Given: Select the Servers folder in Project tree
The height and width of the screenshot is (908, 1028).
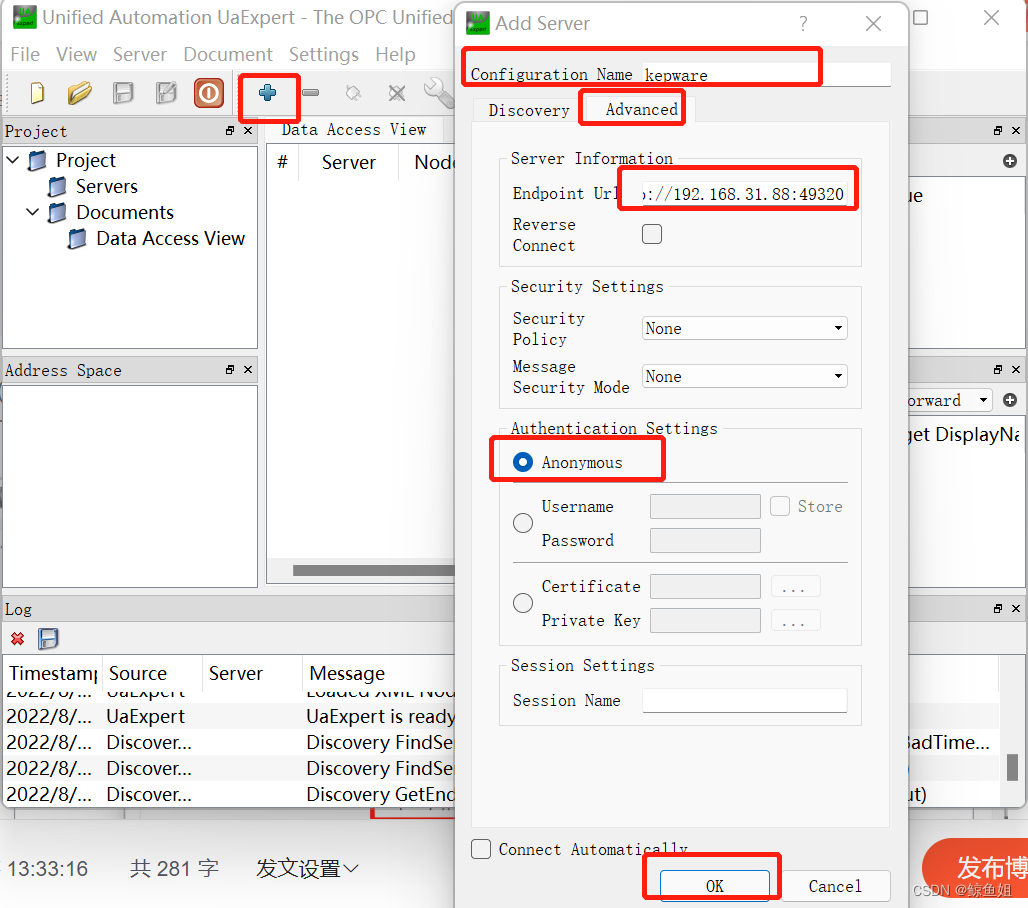Looking at the screenshot, I should point(106,186).
